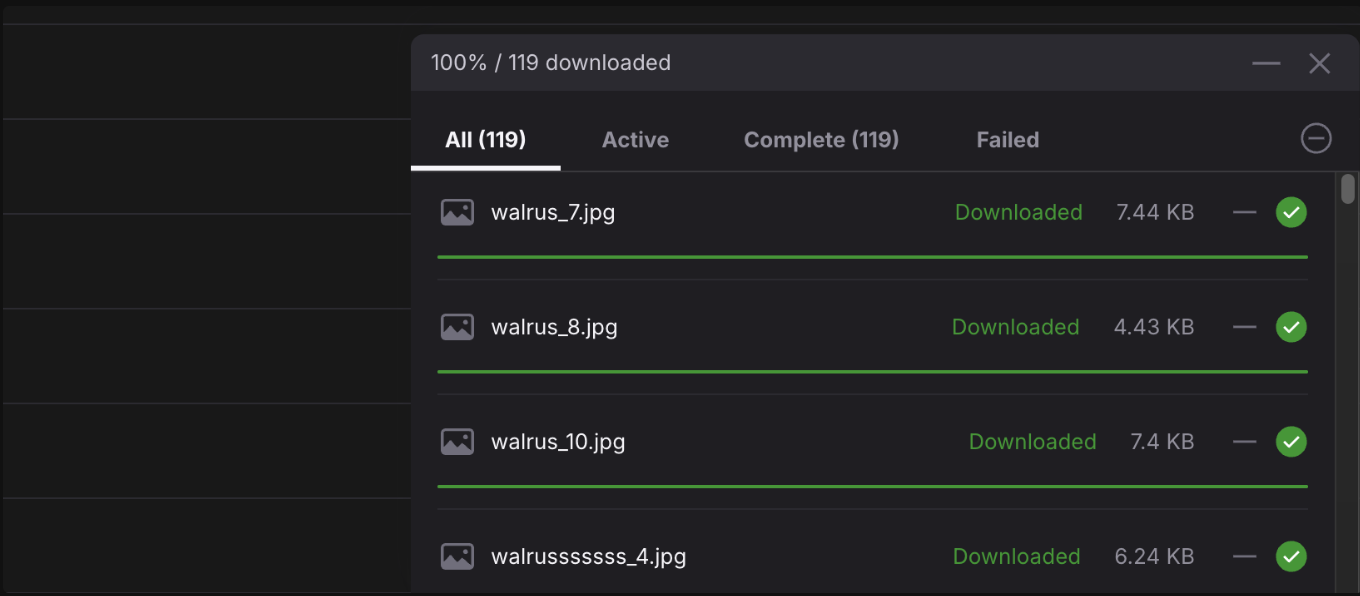Remove walrus_10.jpg using its dash button
Image resolution: width=1360 pixels, height=596 pixels.
click(x=1244, y=442)
